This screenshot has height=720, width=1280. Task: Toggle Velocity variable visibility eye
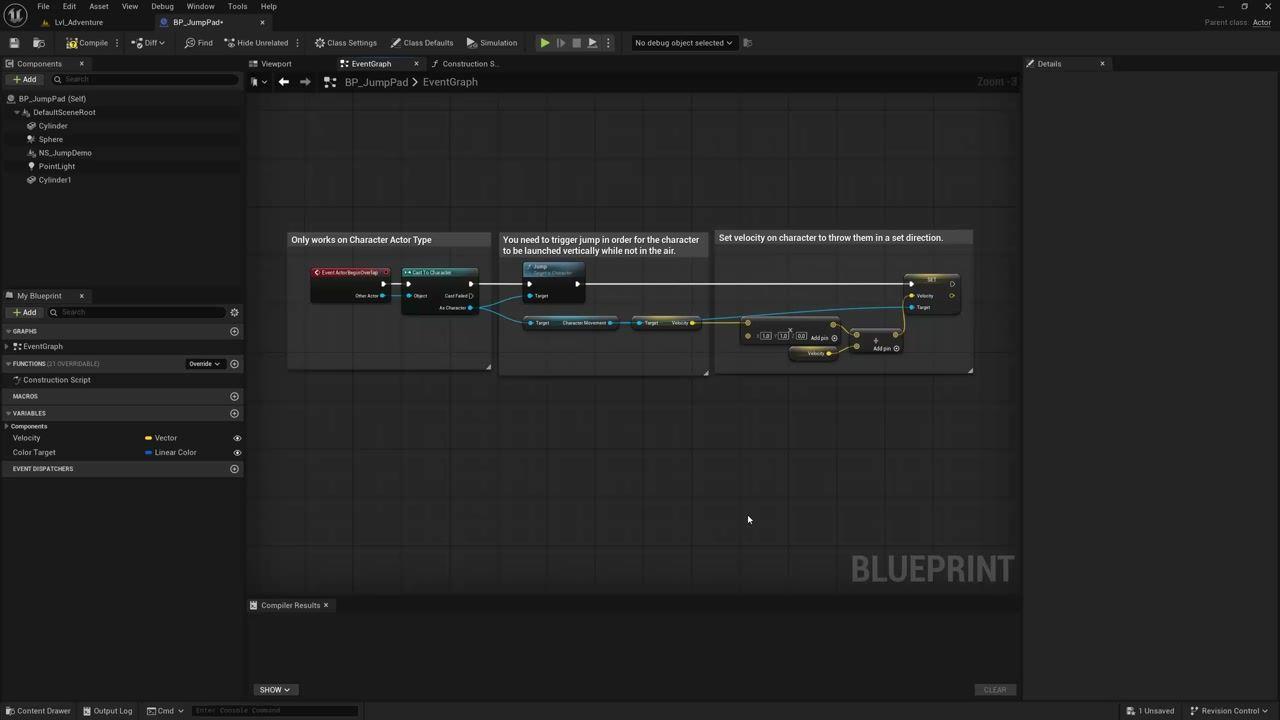tap(237, 438)
